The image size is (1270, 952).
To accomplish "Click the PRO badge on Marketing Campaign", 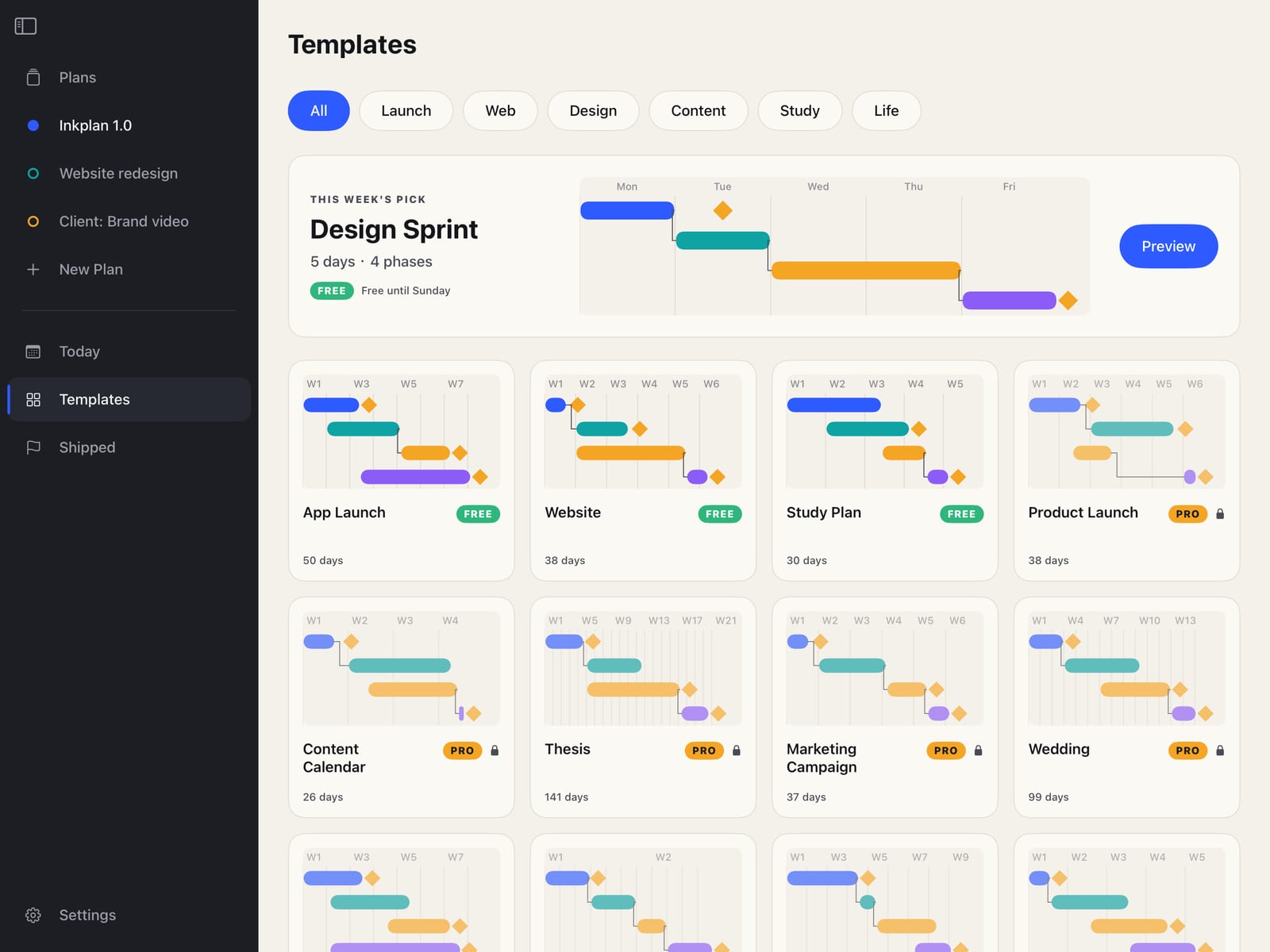I will (946, 750).
